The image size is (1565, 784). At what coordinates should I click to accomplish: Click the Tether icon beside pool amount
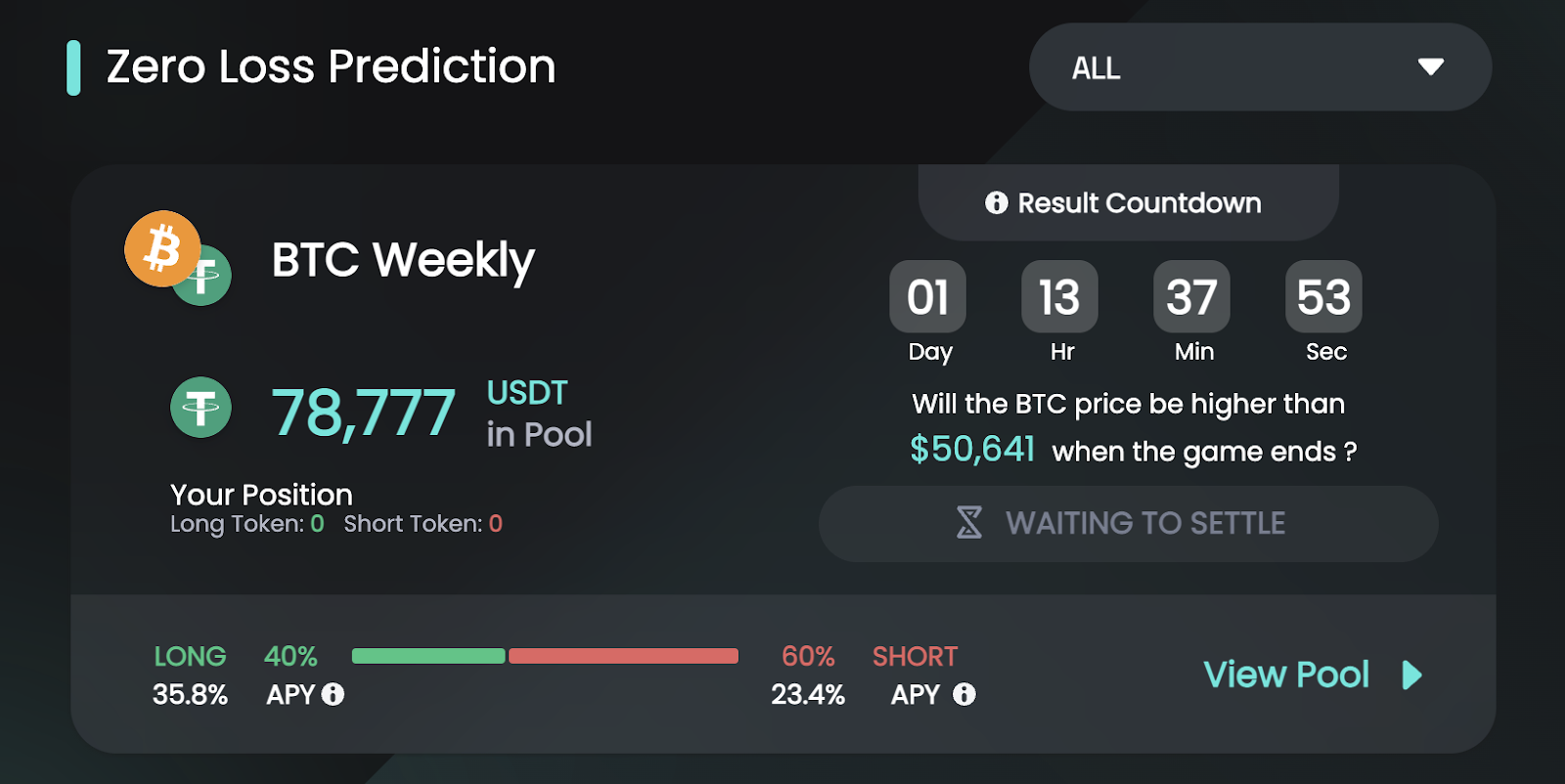coord(201,408)
